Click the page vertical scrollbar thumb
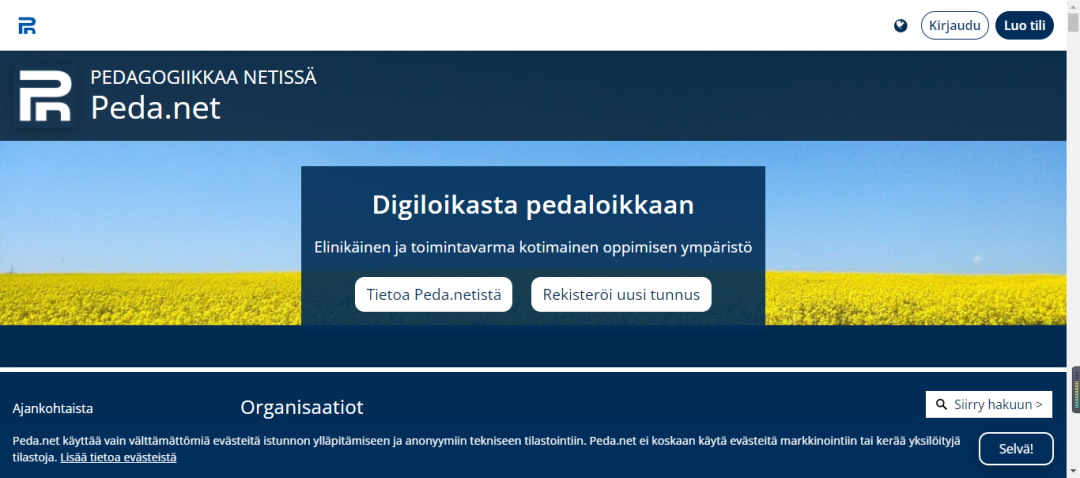The image size is (1080, 478). click(1073, 22)
